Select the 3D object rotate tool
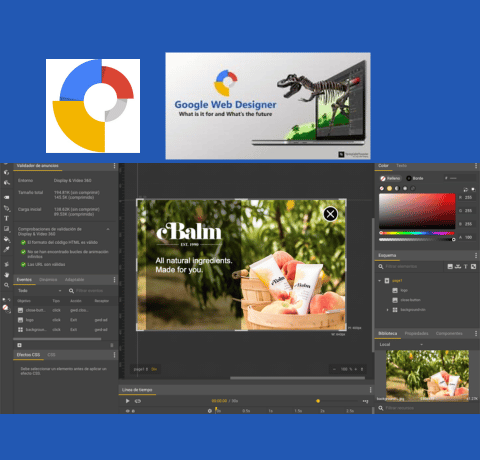Viewport: 480px width, 460px height. coord(6,173)
